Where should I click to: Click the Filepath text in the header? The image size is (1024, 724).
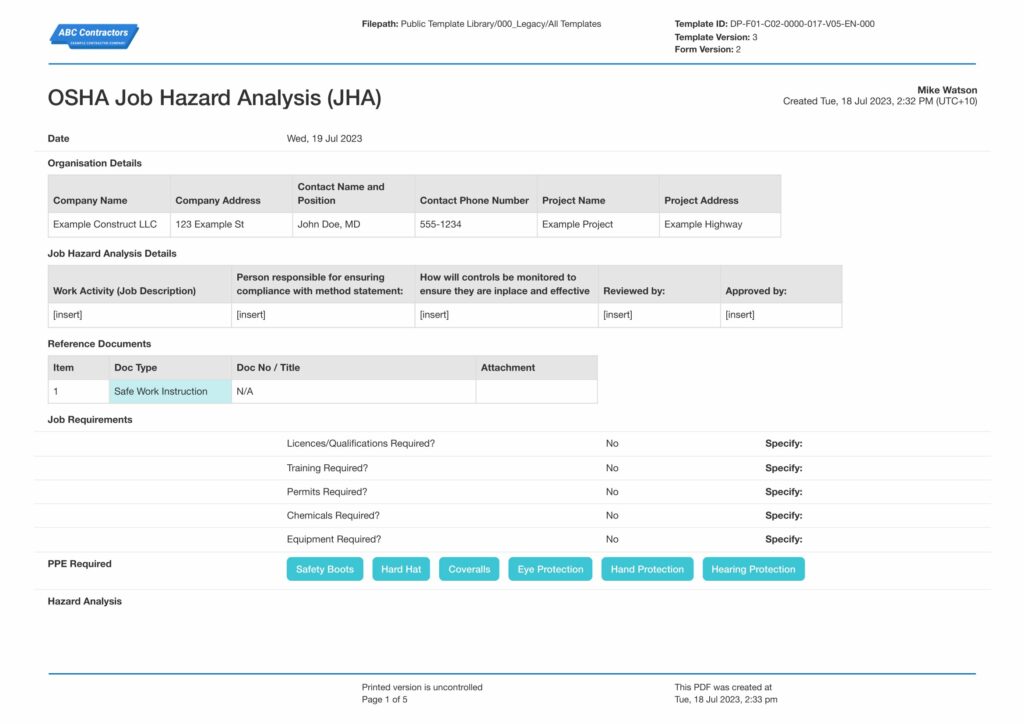pos(481,24)
